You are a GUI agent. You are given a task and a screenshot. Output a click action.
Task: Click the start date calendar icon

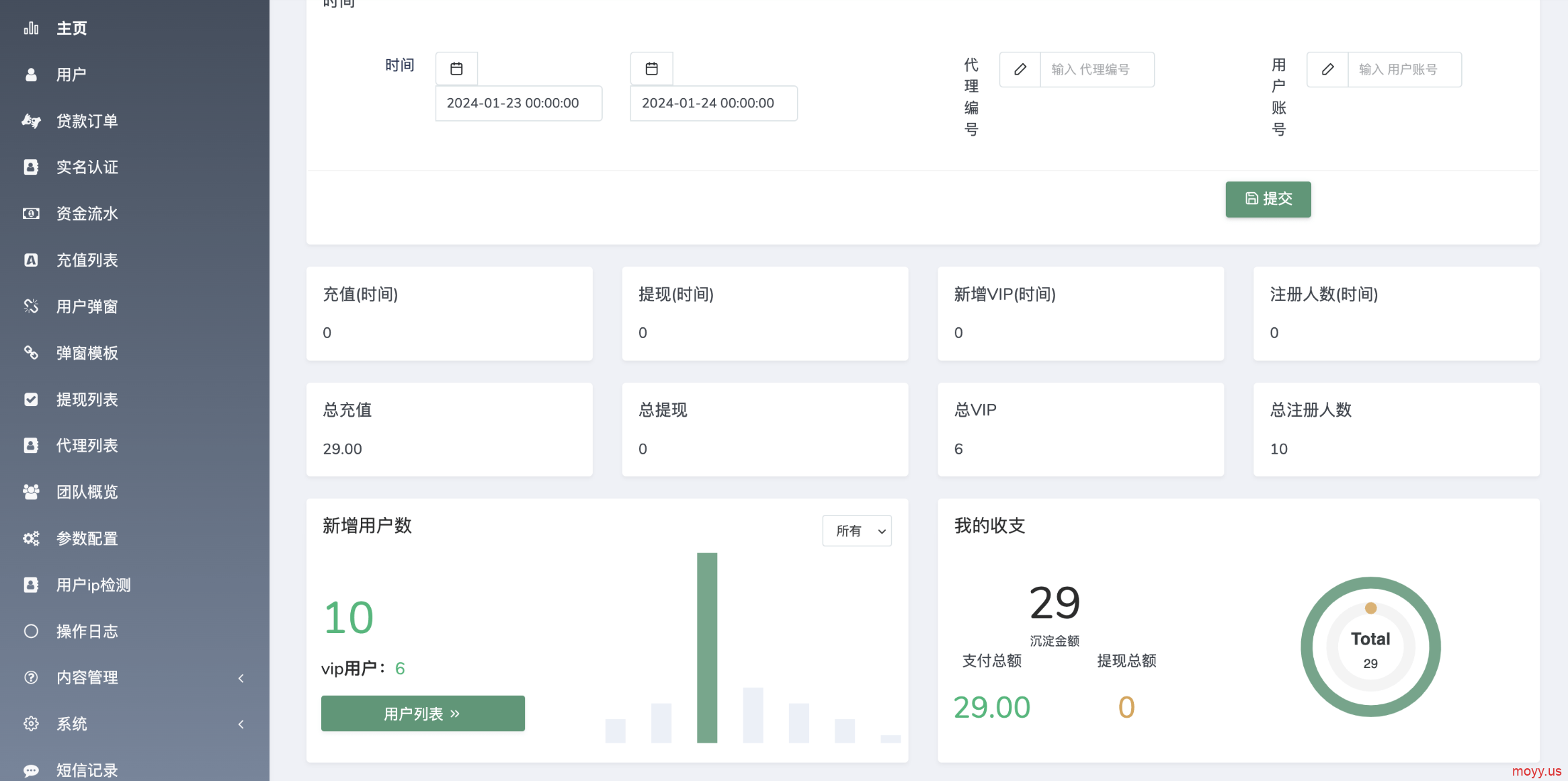(x=456, y=69)
